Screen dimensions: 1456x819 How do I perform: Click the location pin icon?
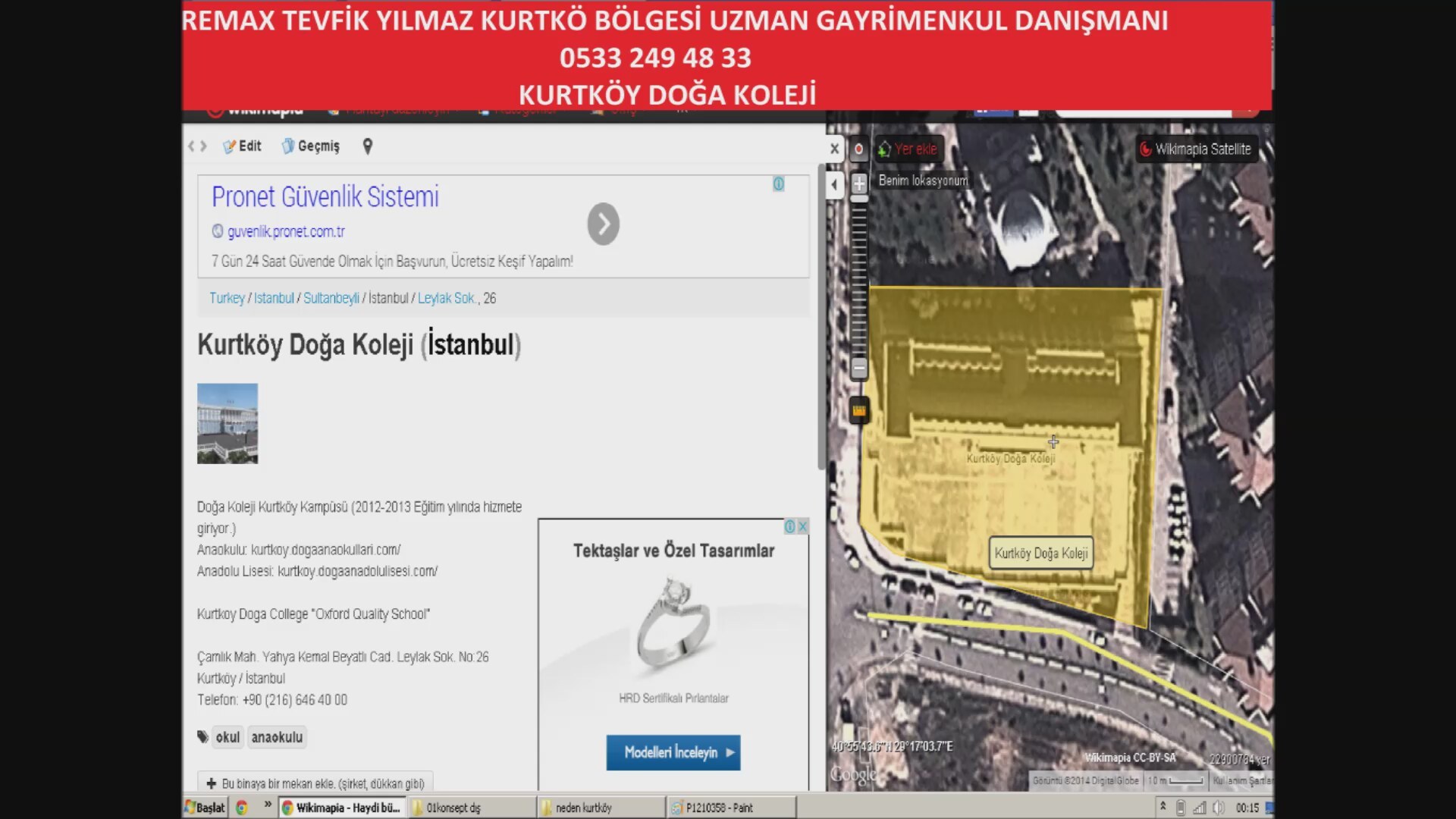point(368,146)
